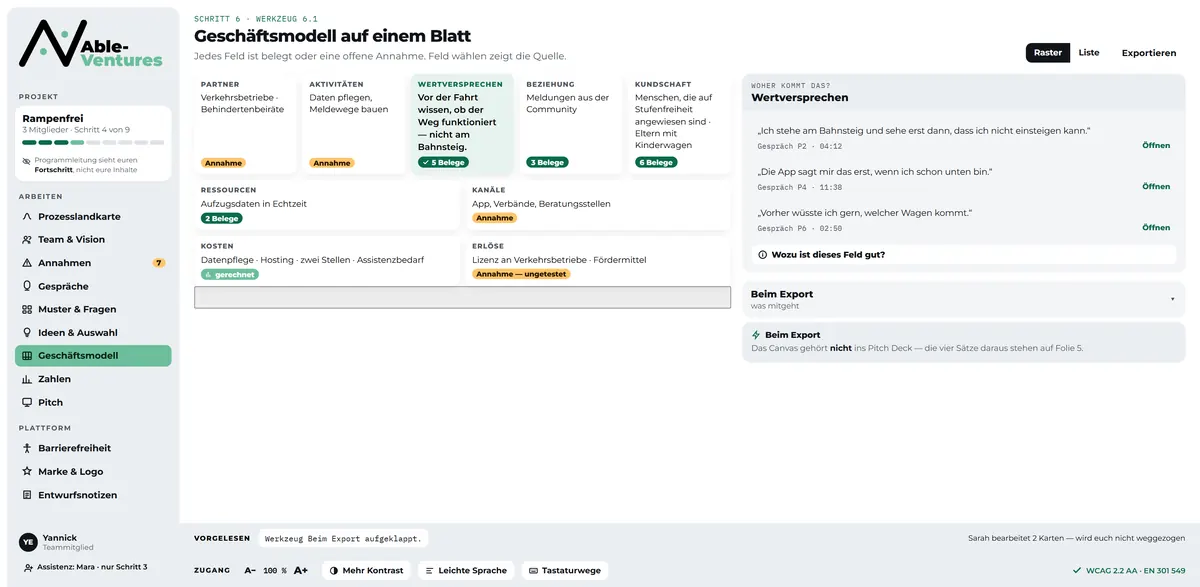
Task: Click the 6 Belege badge
Action: (656, 162)
